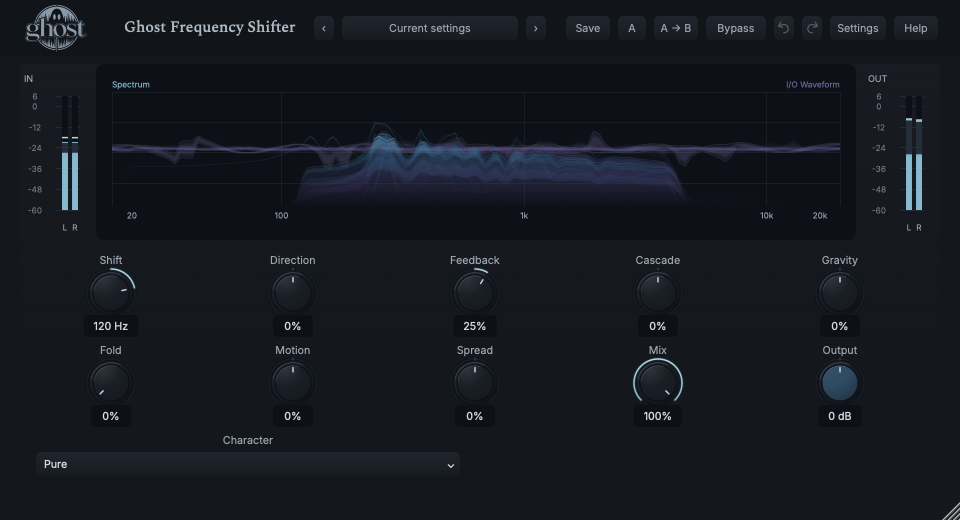
Task: Click the Feedback knob
Action: point(474,292)
